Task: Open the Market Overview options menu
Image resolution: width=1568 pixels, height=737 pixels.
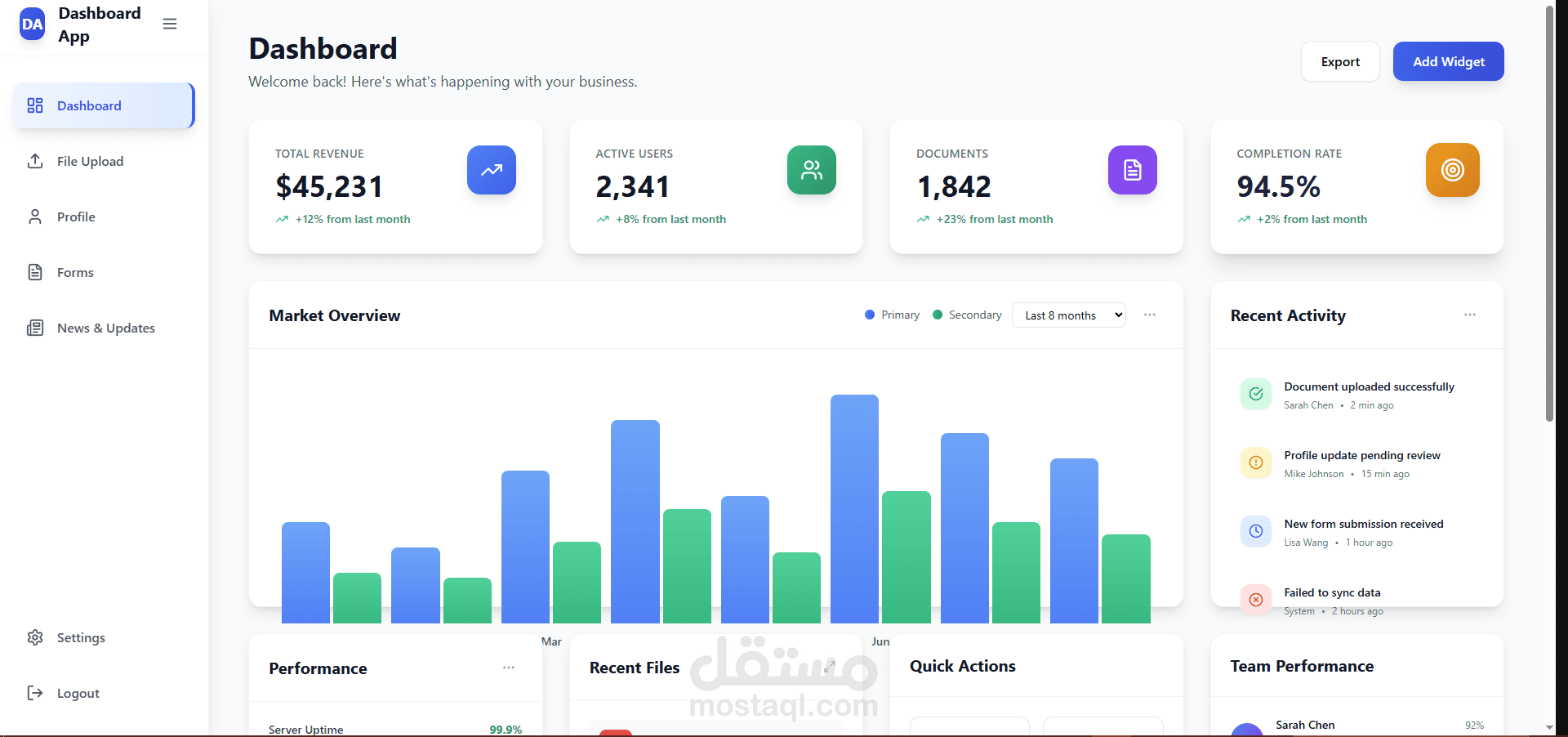Action: pos(1150,315)
